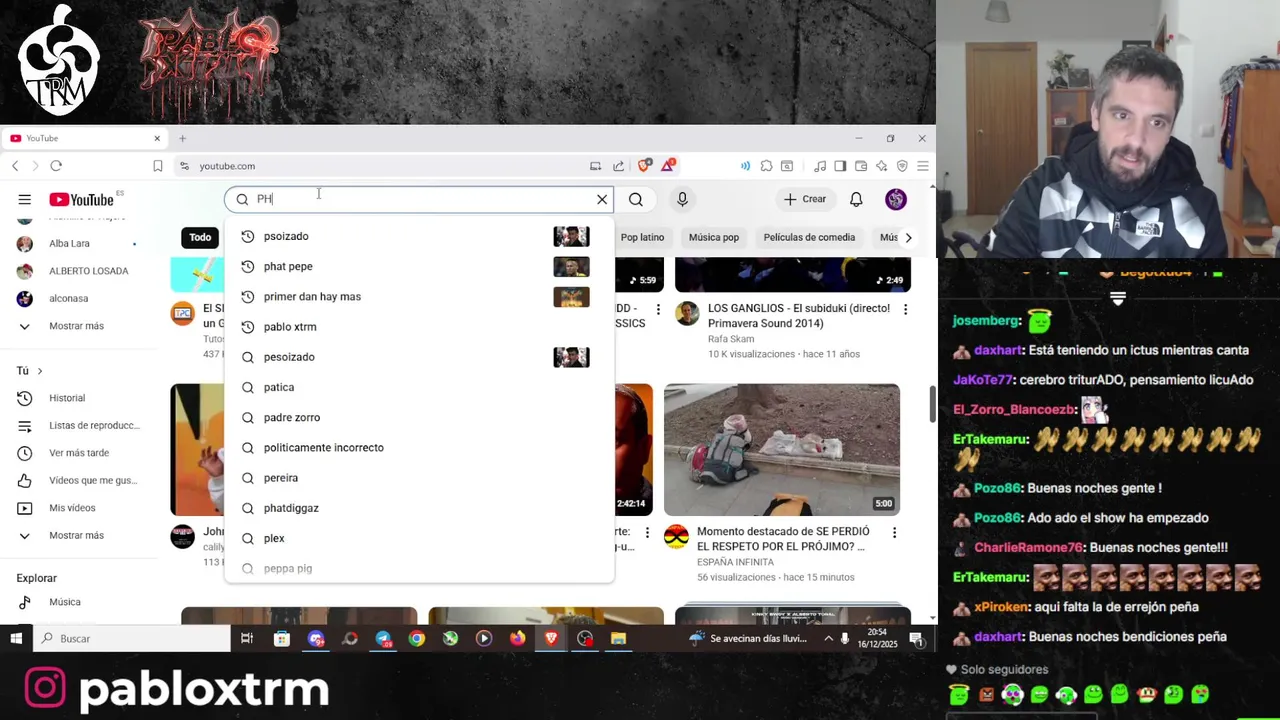Select the 'Todo' filter chip
Screen dimensions: 1280x720
click(200, 237)
